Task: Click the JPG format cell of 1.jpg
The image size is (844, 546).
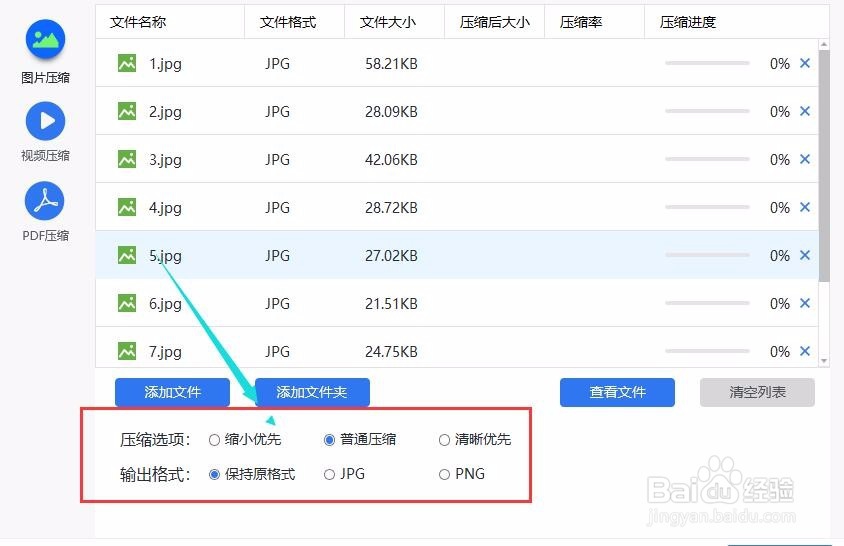Action: (277, 64)
